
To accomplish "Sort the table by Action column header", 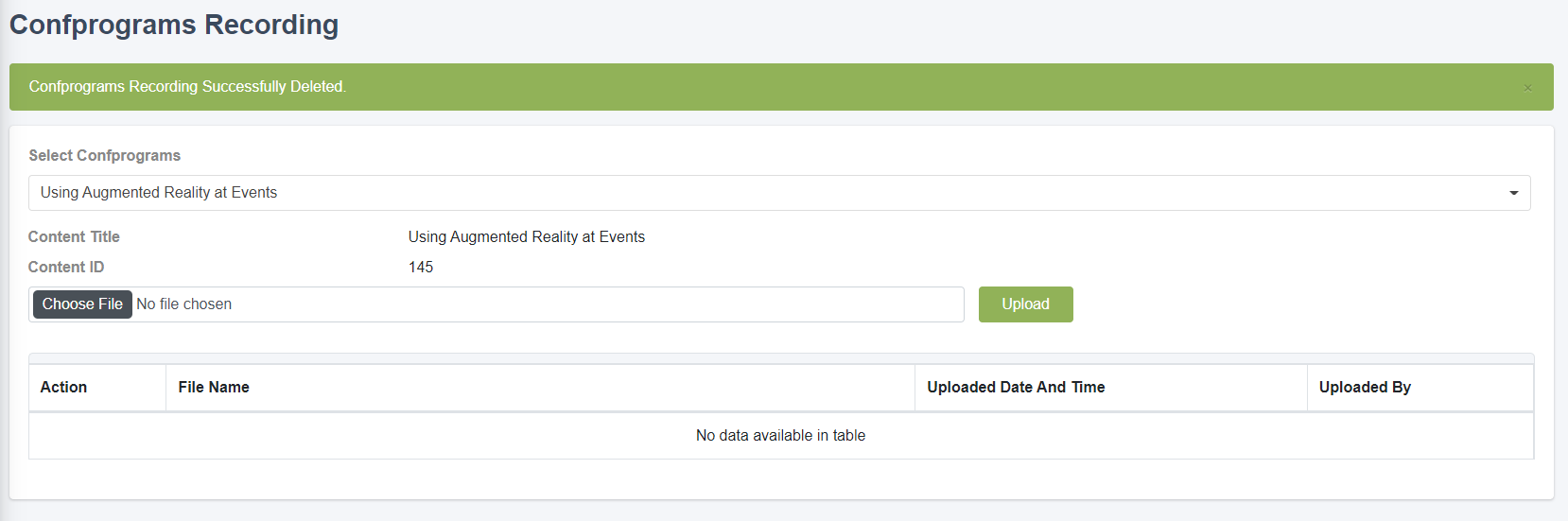I will coord(97,388).
